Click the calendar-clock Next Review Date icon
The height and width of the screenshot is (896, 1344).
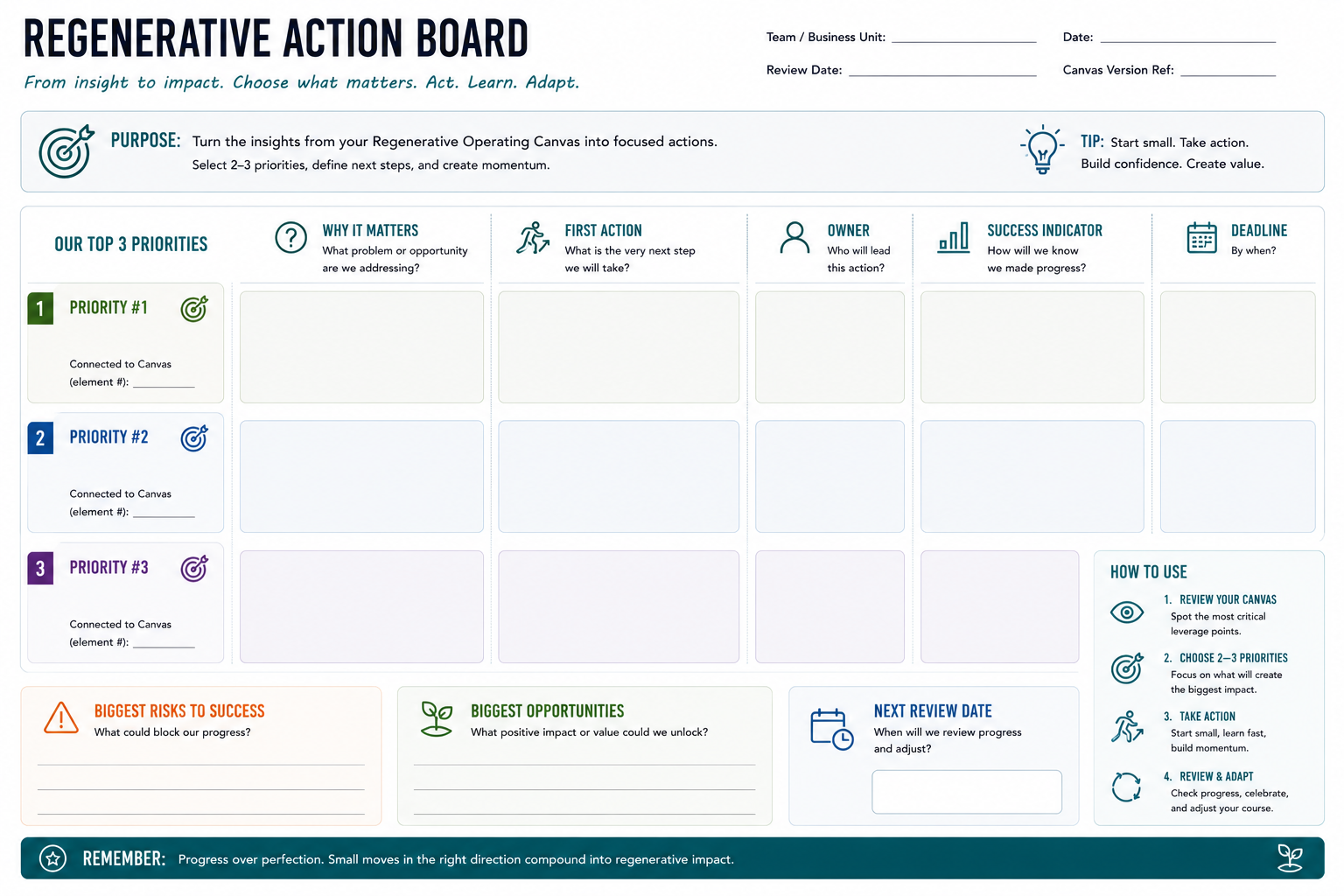(831, 729)
